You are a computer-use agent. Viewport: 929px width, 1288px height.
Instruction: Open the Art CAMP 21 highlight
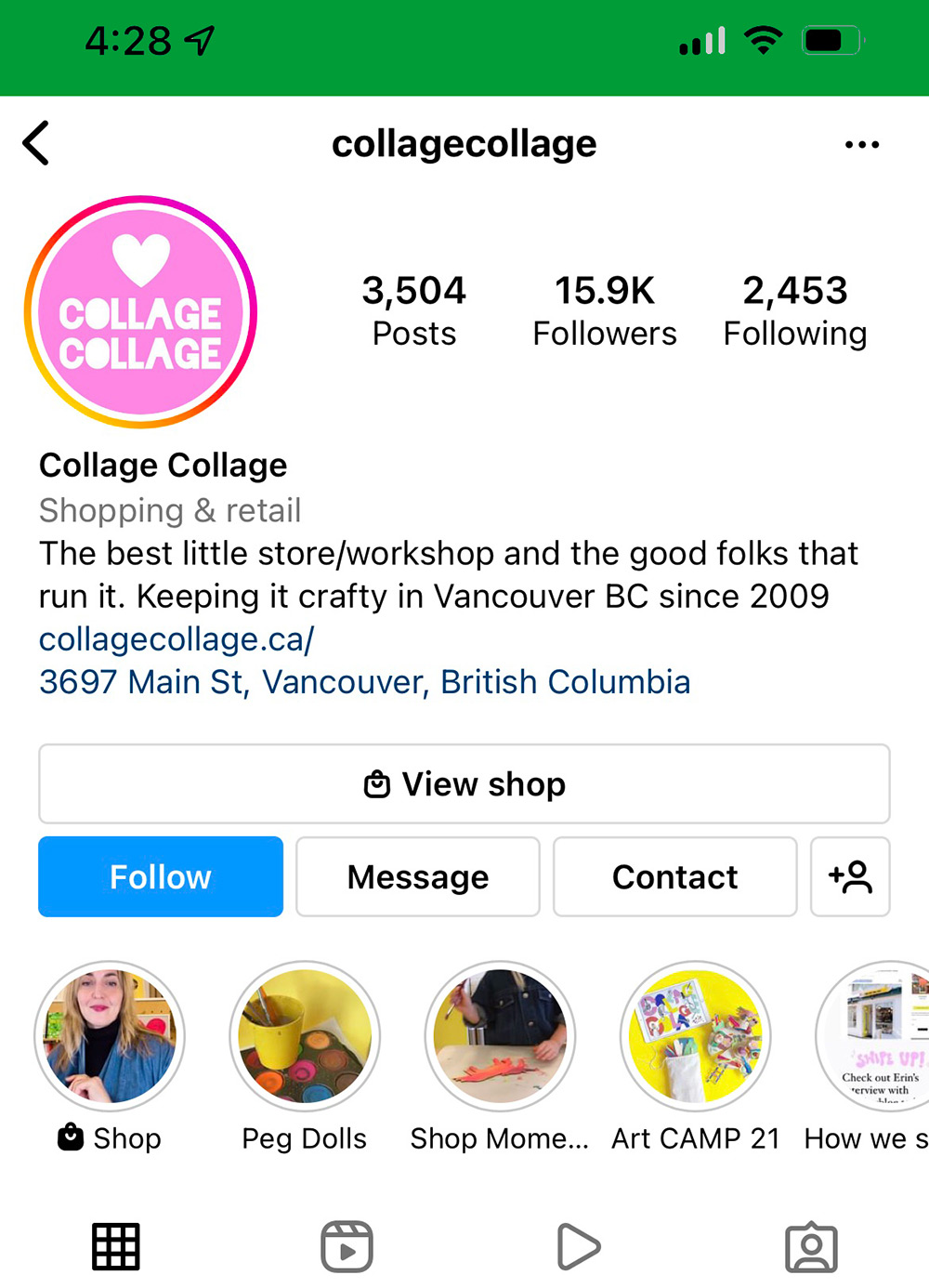click(696, 1036)
